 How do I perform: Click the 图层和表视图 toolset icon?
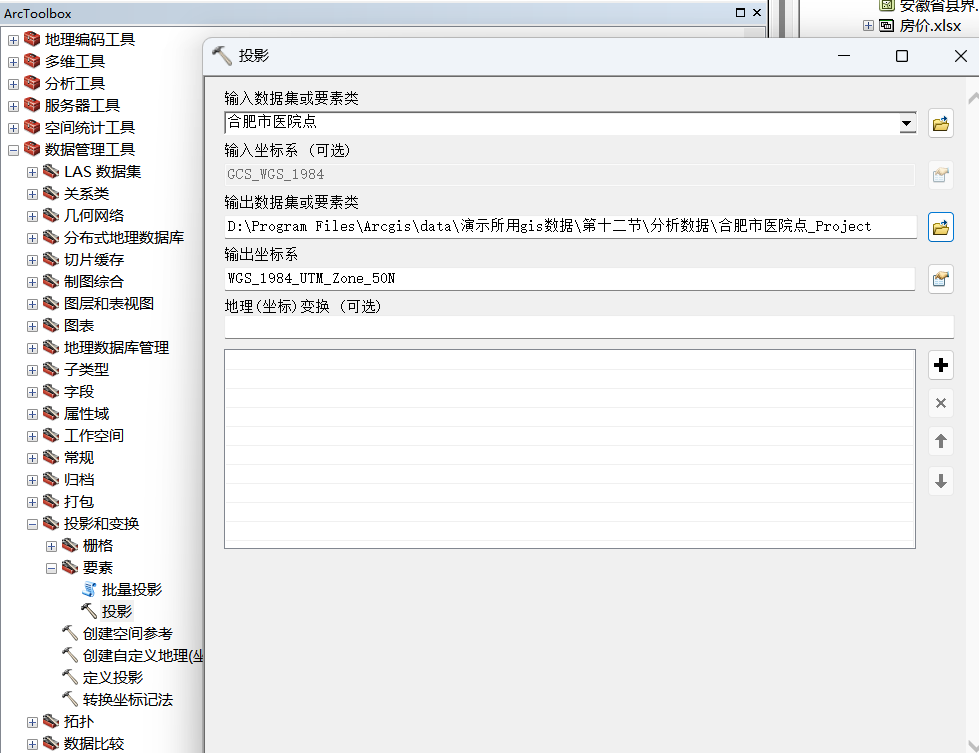pyautogui.click(x=51, y=303)
